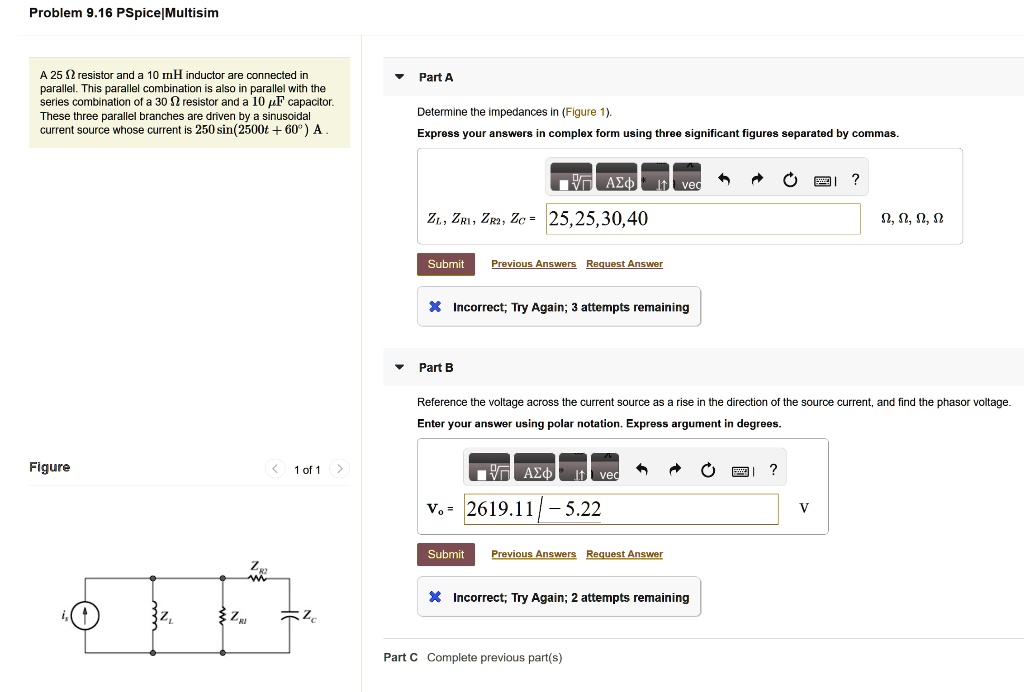Screen dimensions: 1024x692
Task: Submit the Part A answer
Action: click(x=445, y=264)
